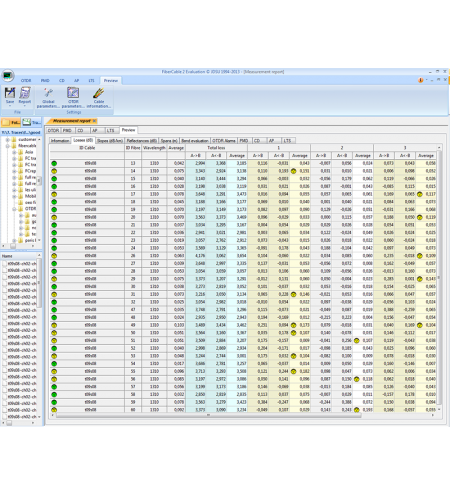
Task: Close the Measurement report document tab
Action: click(94, 121)
